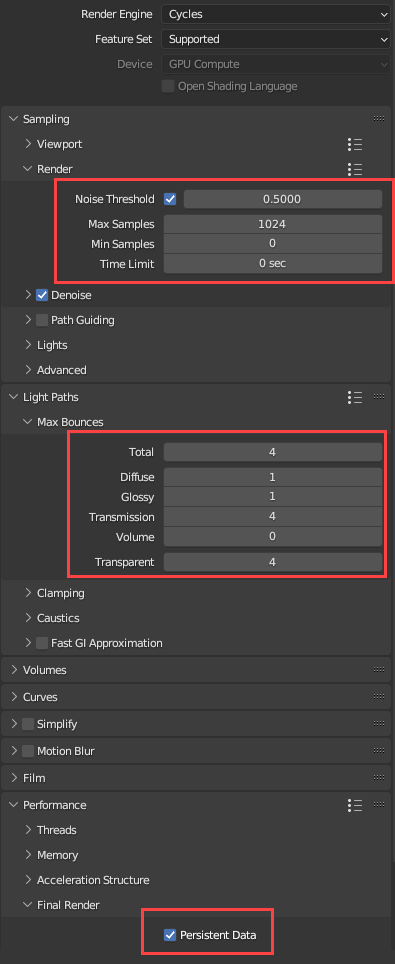Screen dimensions: 395x964
Task: Open the Render Engine Cycles dropdown
Action: (x=276, y=14)
